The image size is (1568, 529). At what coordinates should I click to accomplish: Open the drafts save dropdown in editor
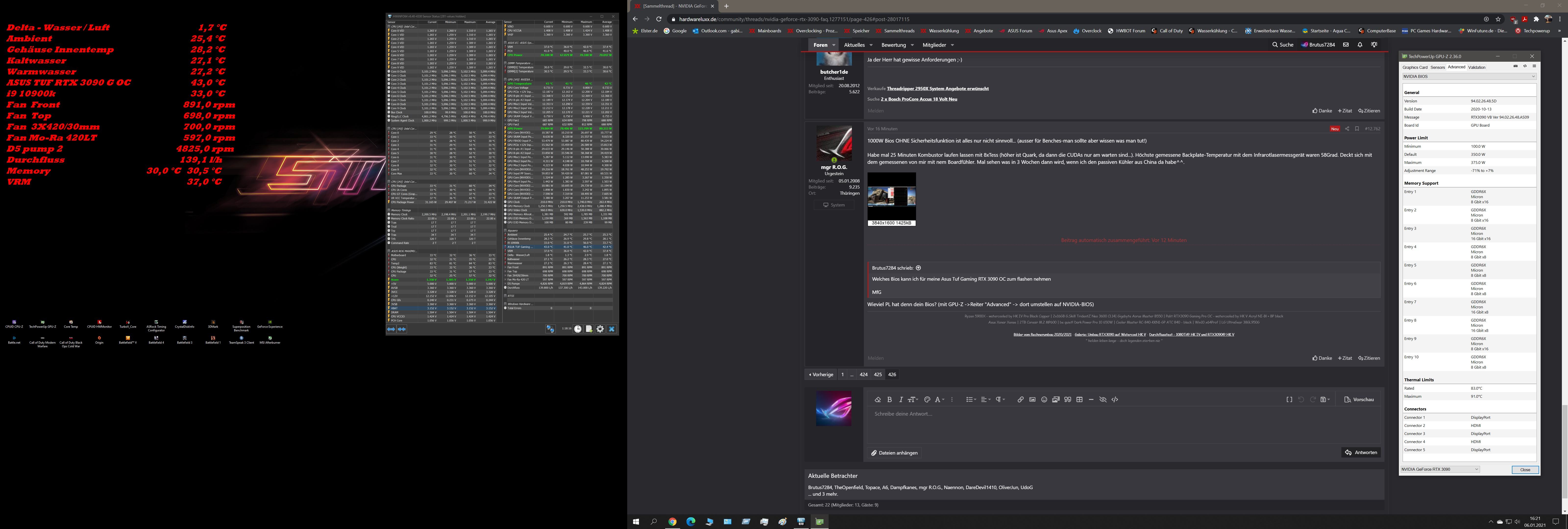click(x=1325, y=400)
